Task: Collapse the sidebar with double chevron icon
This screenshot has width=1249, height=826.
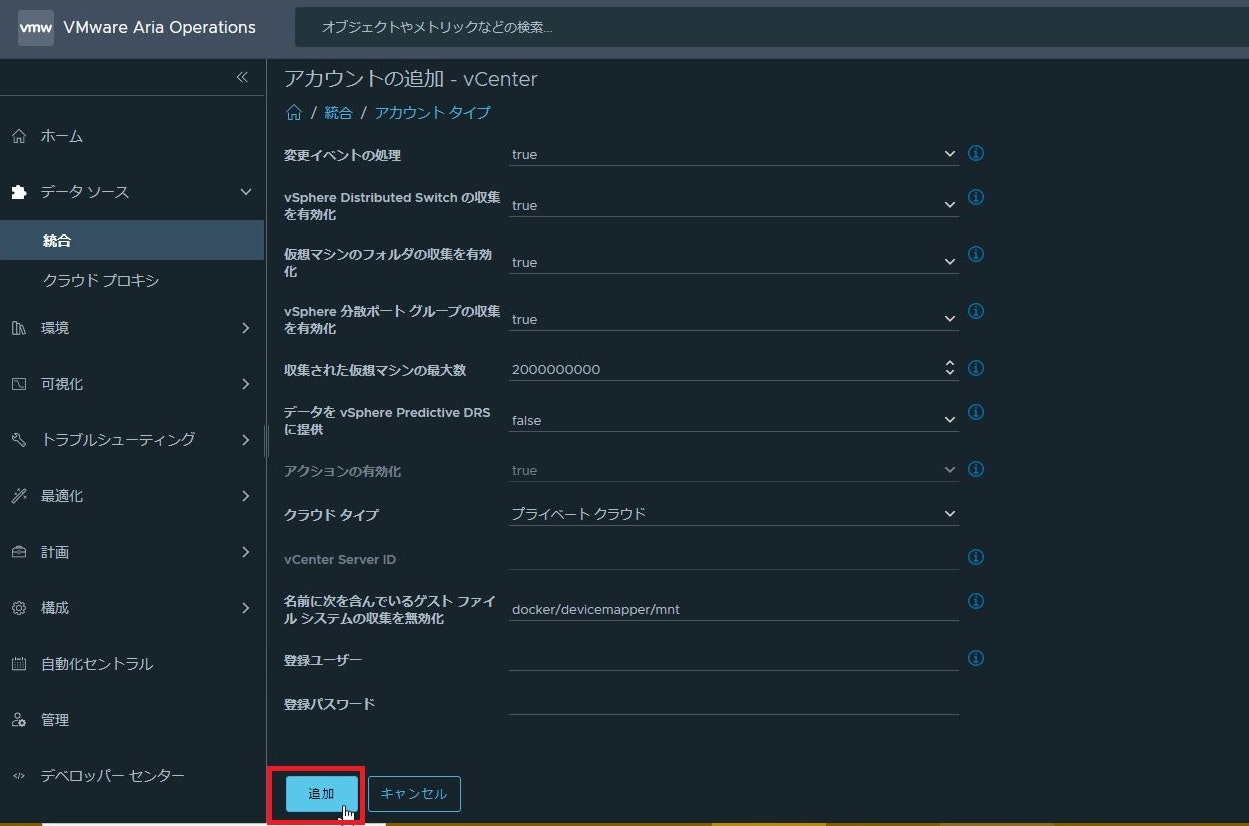Action: coord(242,77)
